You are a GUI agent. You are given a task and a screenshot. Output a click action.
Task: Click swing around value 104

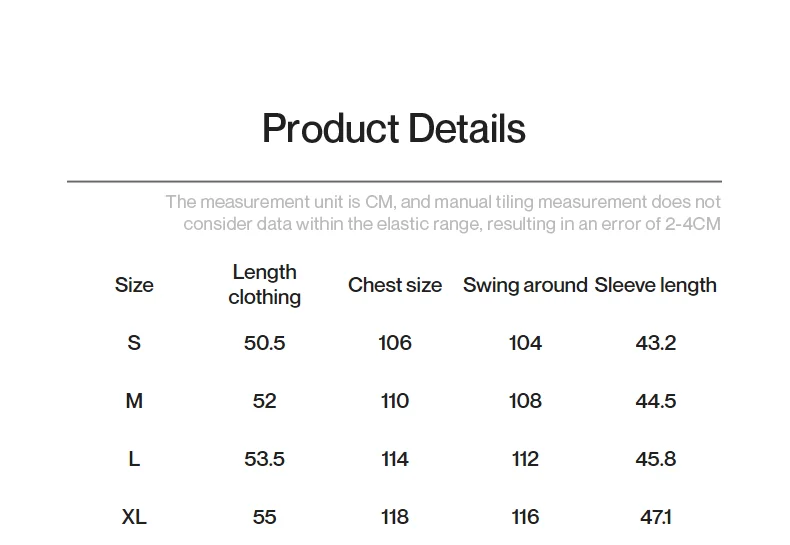[525, 343]
